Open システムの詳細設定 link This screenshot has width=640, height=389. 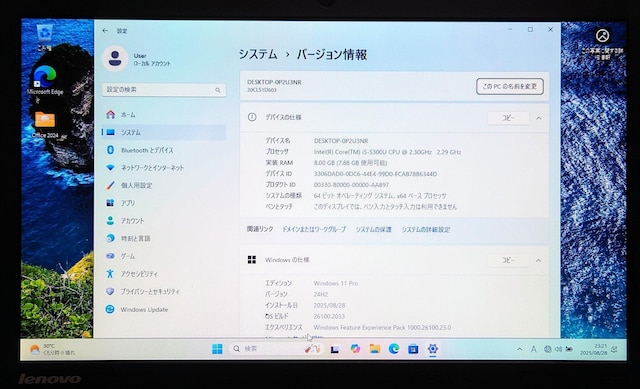(x=426, y=229)
